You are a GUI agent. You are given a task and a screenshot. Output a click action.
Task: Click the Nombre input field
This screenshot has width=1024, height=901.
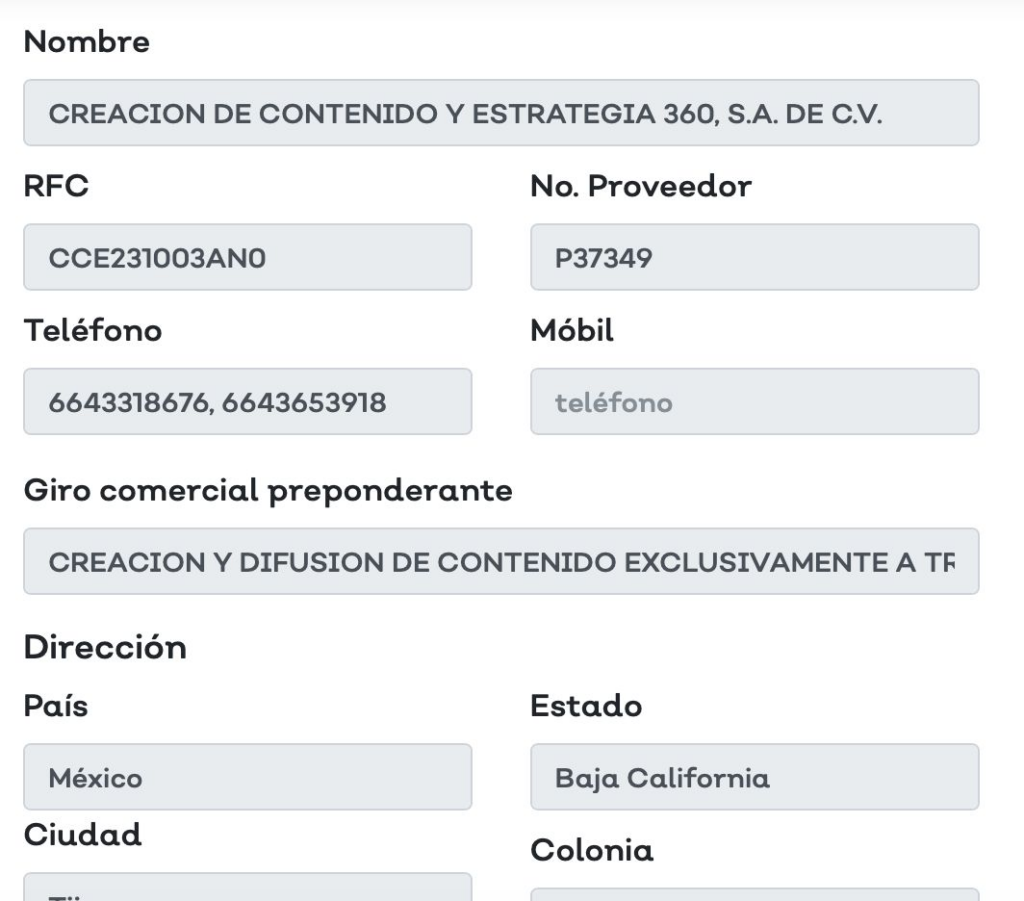[x=500, y=113]
